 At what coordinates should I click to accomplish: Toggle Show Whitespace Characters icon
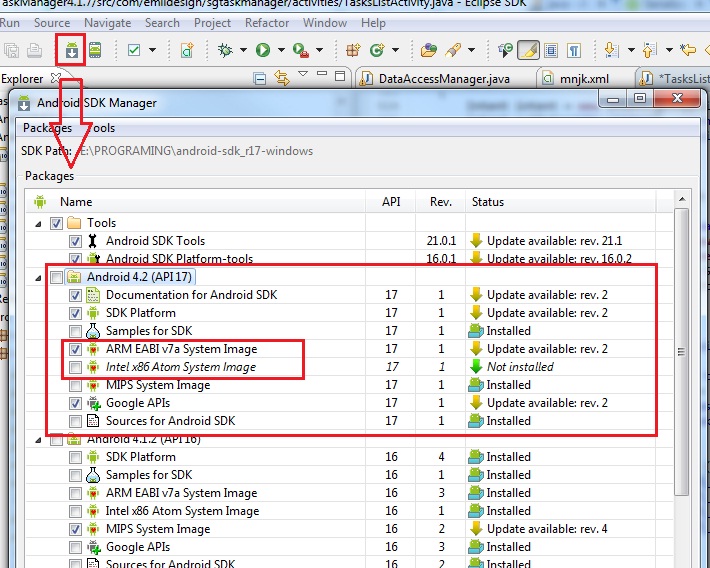pos(574,50)
